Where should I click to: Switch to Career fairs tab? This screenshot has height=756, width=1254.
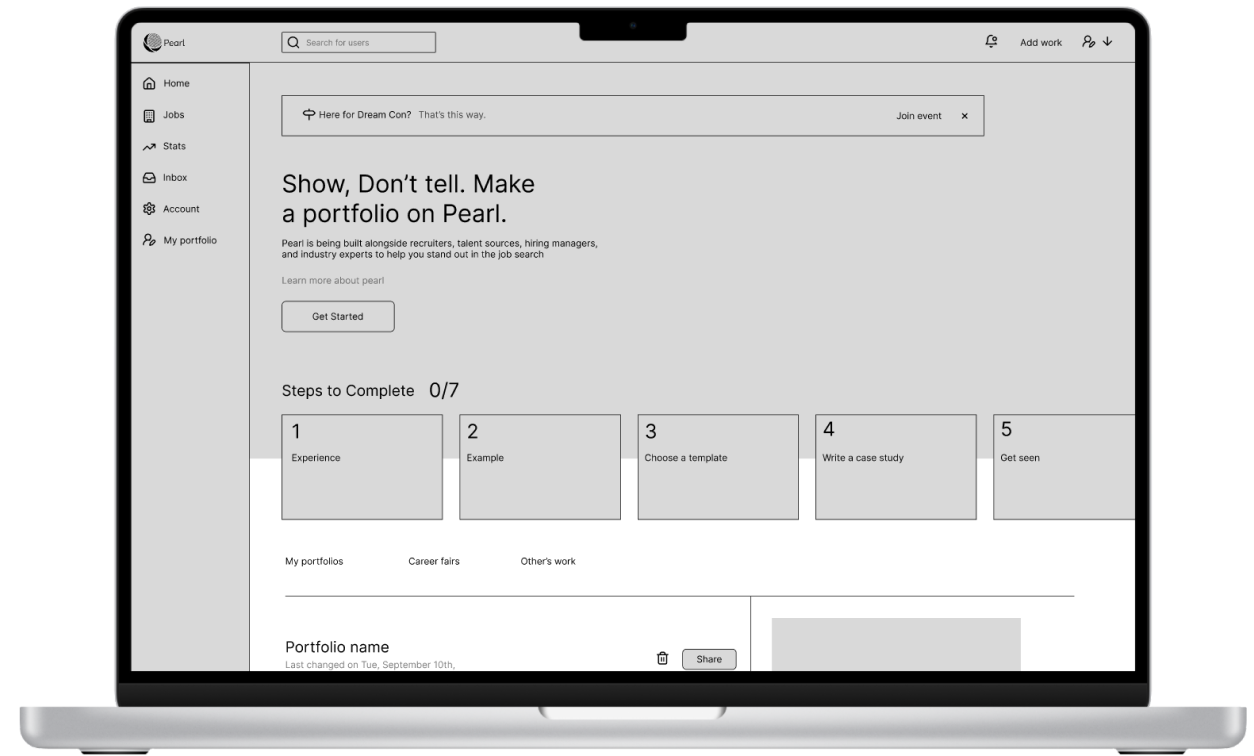[x=434, y=562]
